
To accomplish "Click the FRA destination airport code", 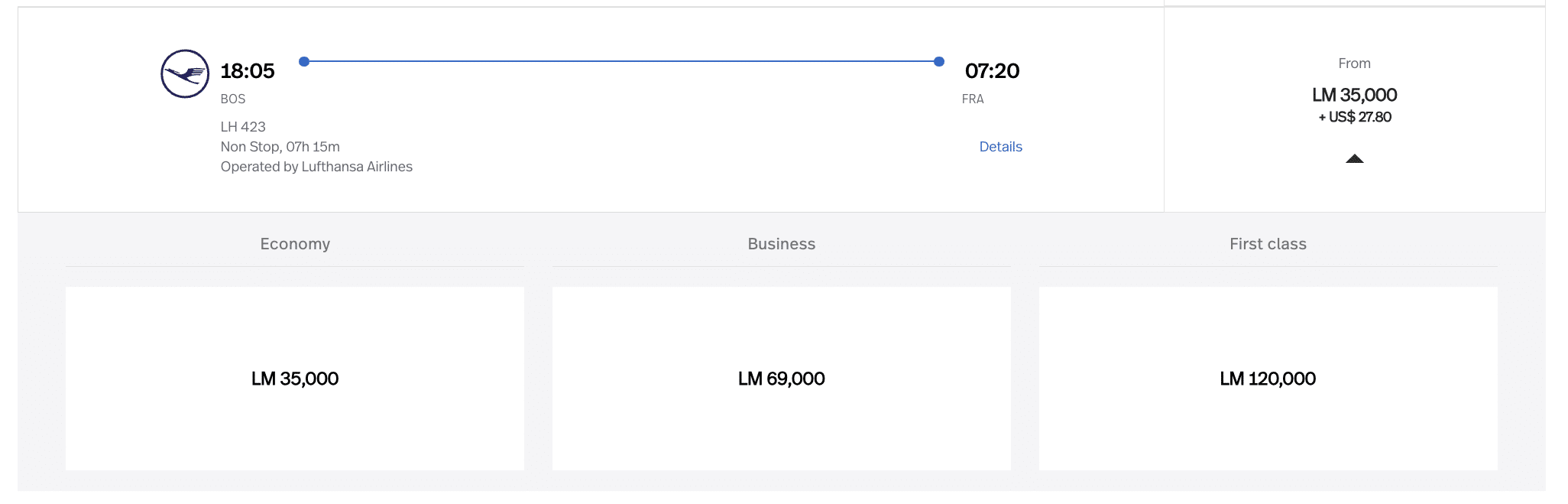I will 973,99.
